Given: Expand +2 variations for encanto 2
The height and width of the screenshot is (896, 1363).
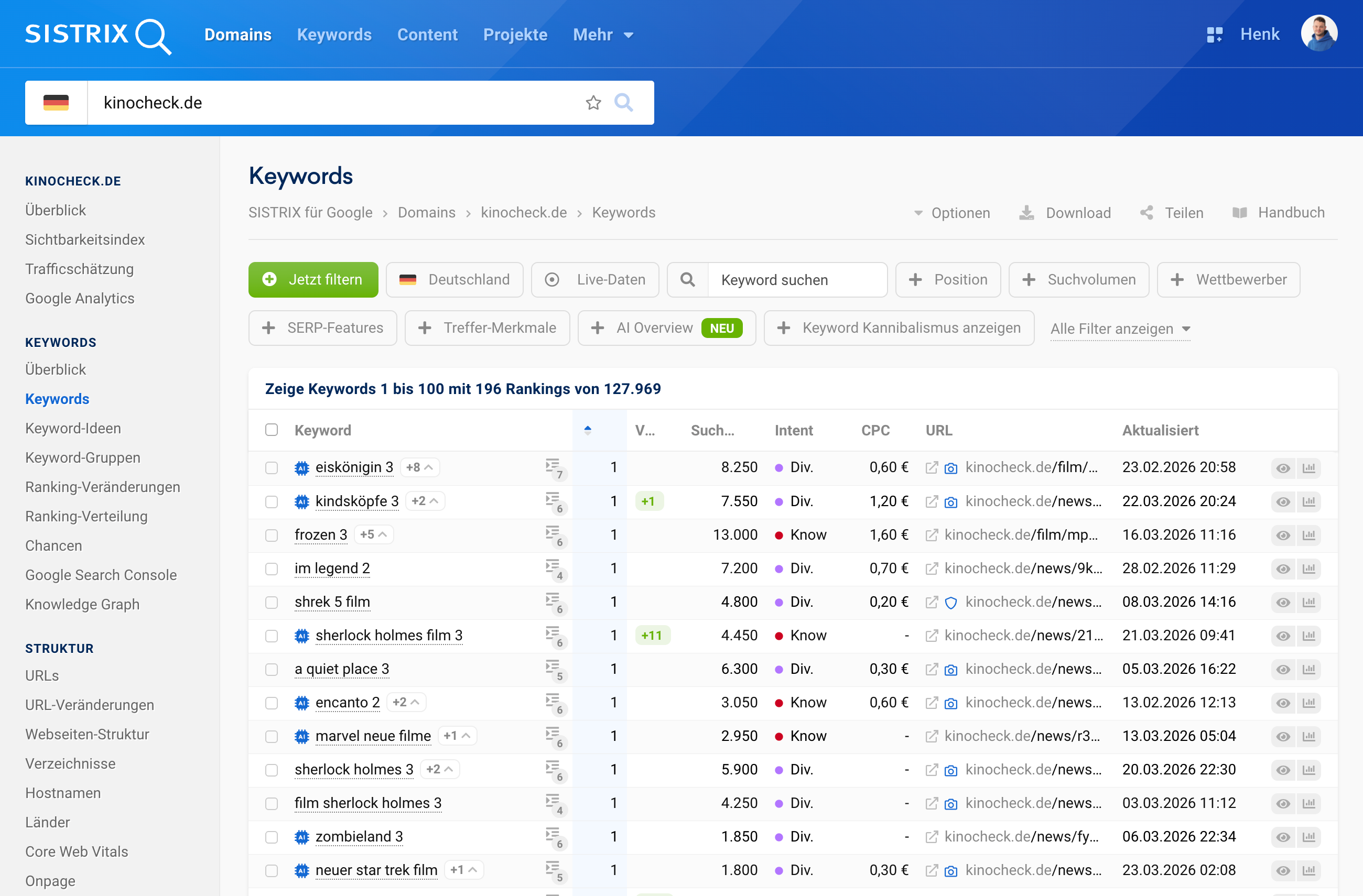Looking at the screenshot, I should tap(406, 702).
